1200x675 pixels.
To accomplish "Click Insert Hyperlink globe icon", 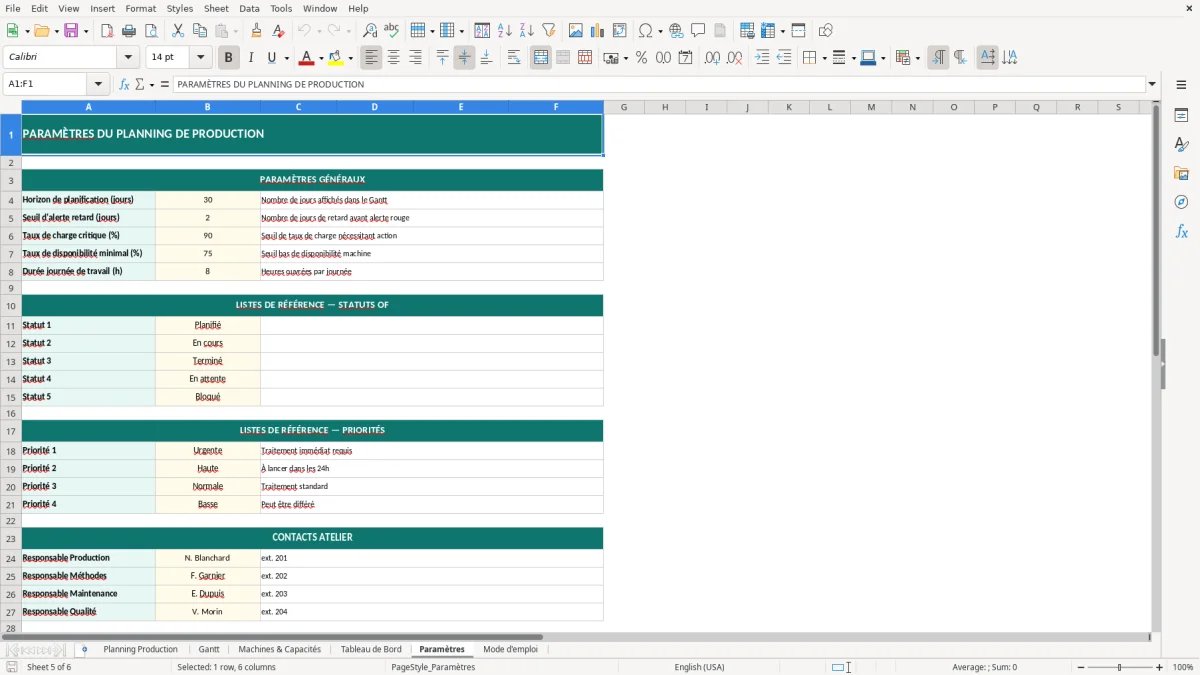I will (677, 31).
